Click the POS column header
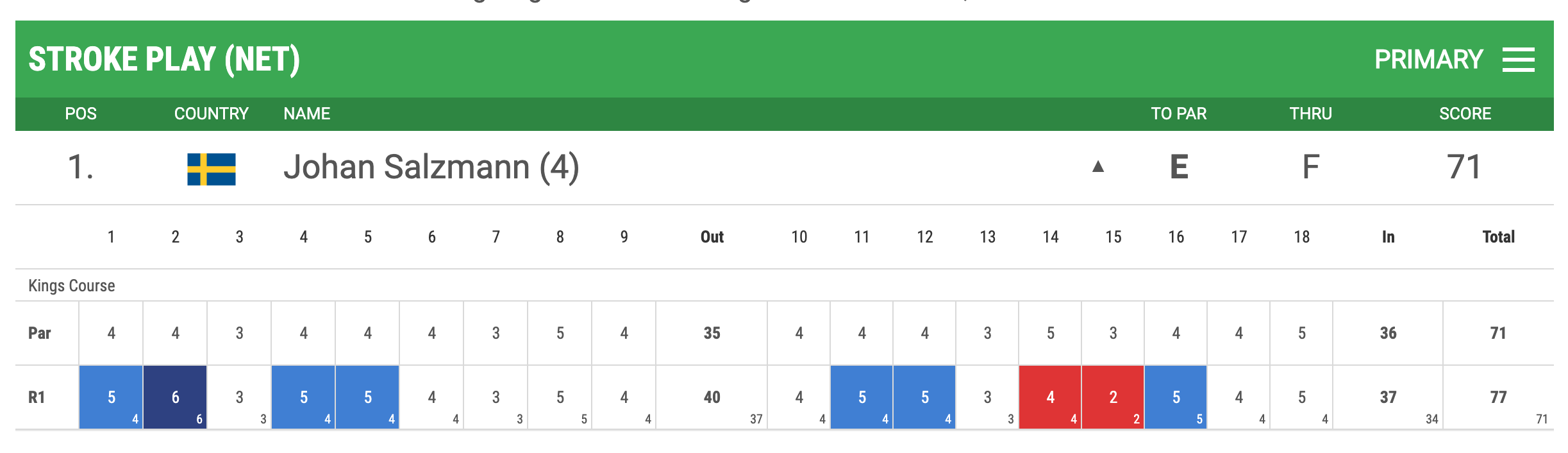Image resolution: width=1568 pixels, height=453 pixels. tap(81, 114)
